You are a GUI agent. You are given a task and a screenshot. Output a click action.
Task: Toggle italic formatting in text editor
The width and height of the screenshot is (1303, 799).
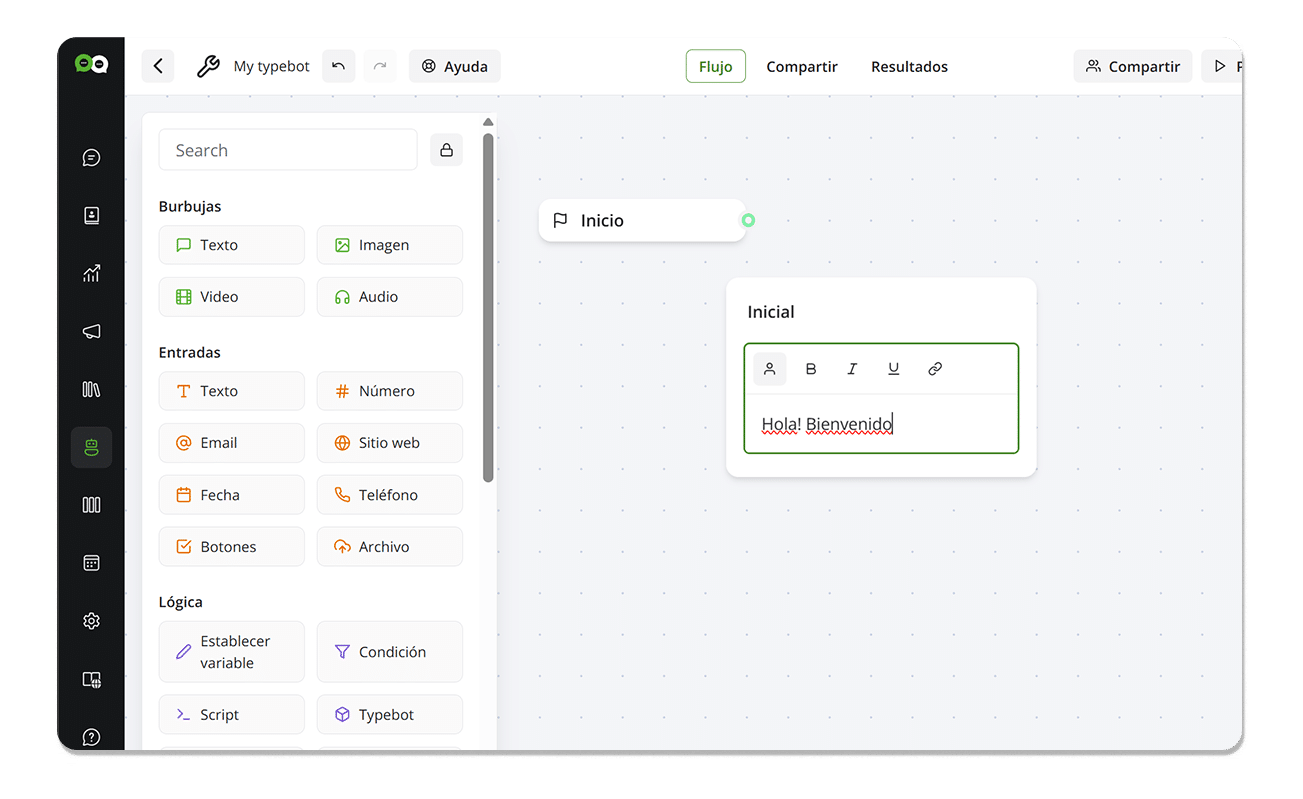pyautogui.click(x=852, y=369)
